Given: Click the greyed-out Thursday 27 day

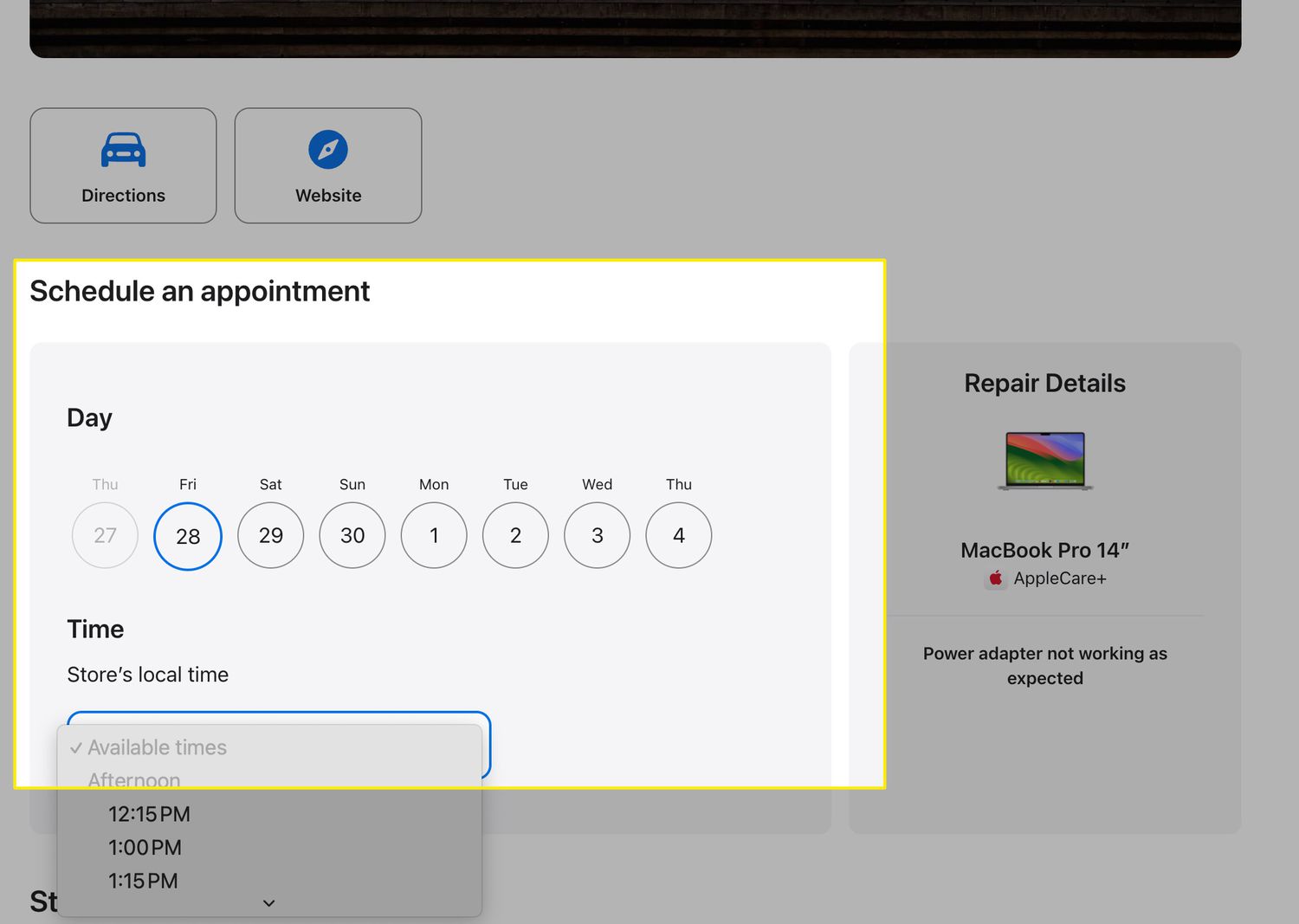Looking at the screenshot, I should pyautogui.click(x=105, y=536).
